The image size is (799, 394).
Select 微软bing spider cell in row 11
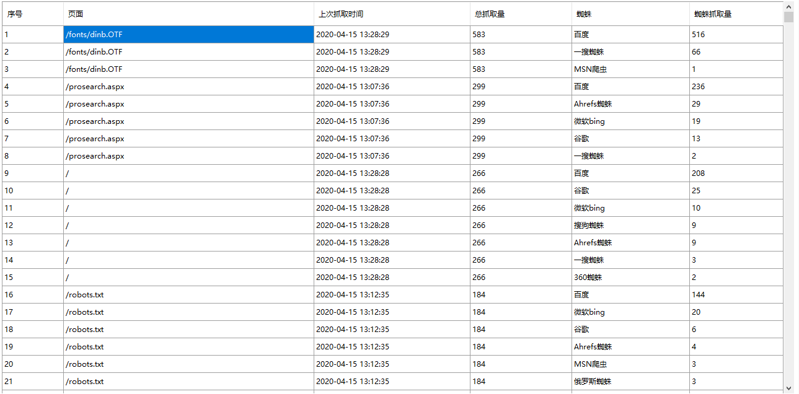[630, 208]
